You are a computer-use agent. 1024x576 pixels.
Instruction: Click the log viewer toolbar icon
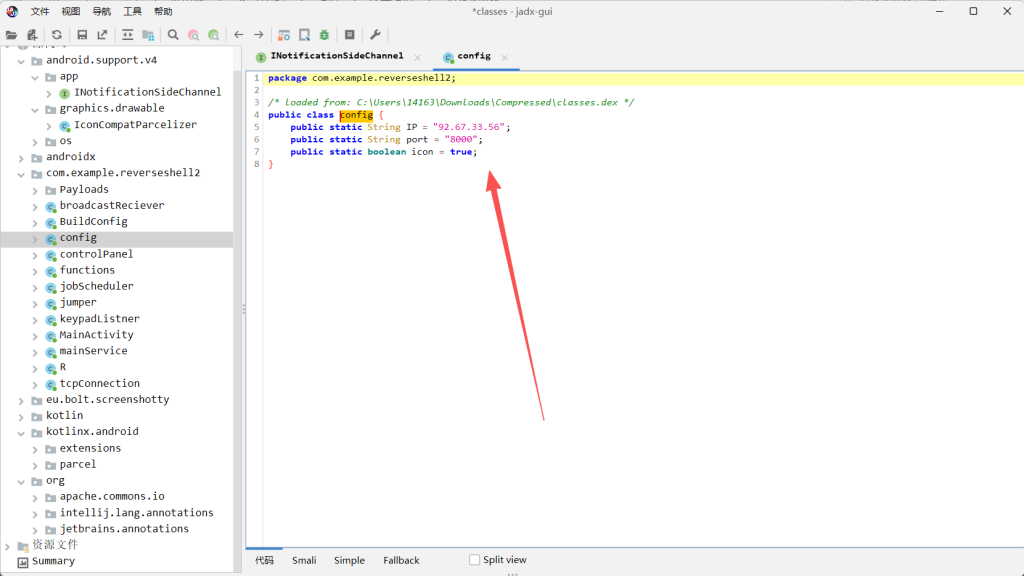349,34
